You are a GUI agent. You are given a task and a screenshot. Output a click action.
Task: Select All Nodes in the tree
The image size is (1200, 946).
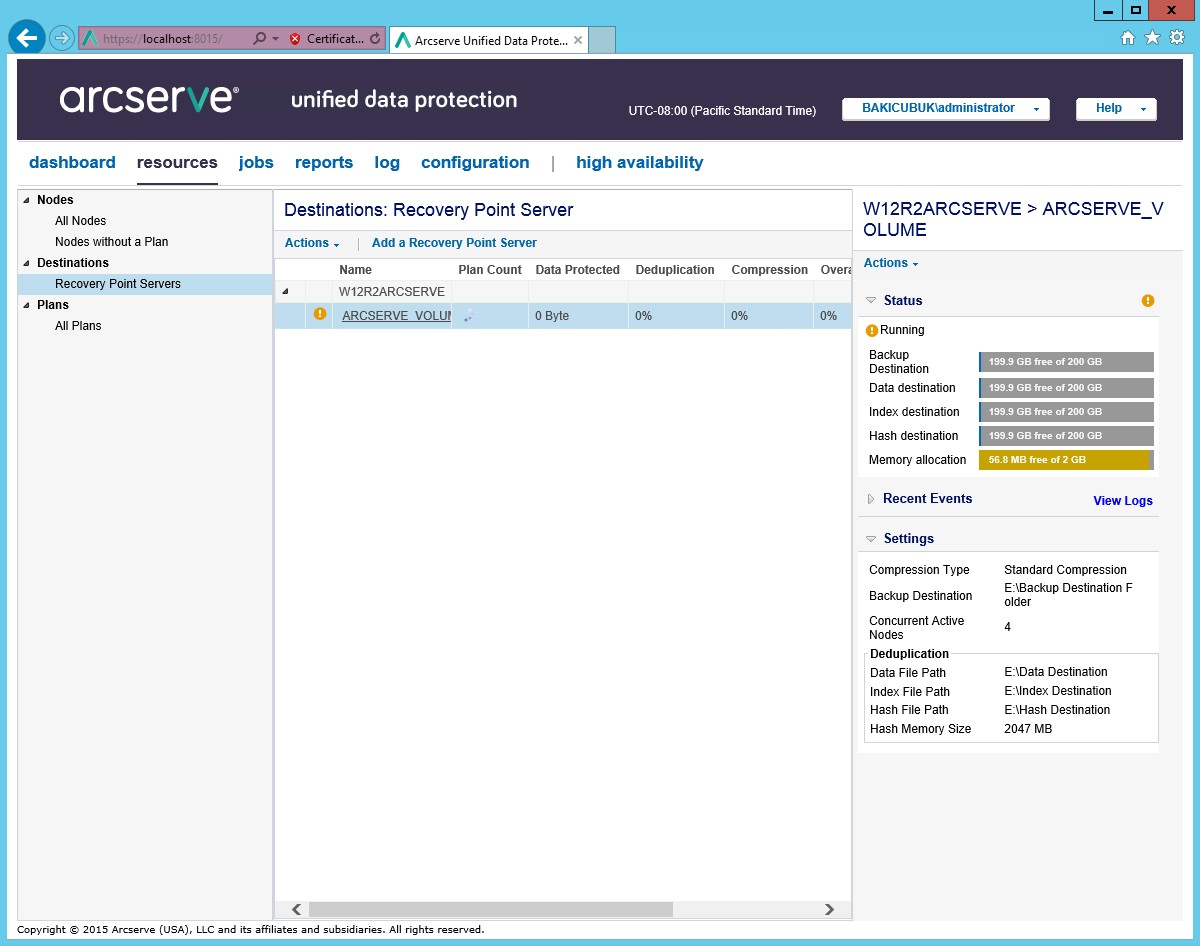pyautogui.click(x=80, y=221)
